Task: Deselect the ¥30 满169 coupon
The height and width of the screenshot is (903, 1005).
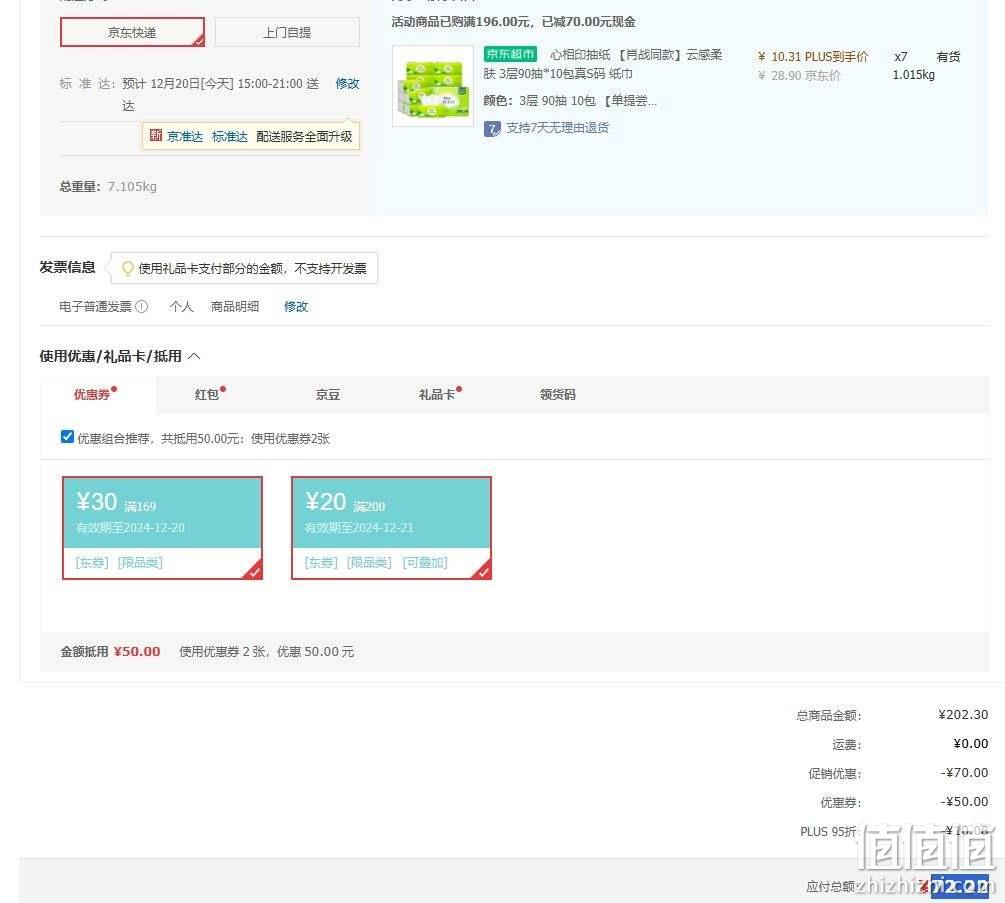Action: (x=162, y=528)
